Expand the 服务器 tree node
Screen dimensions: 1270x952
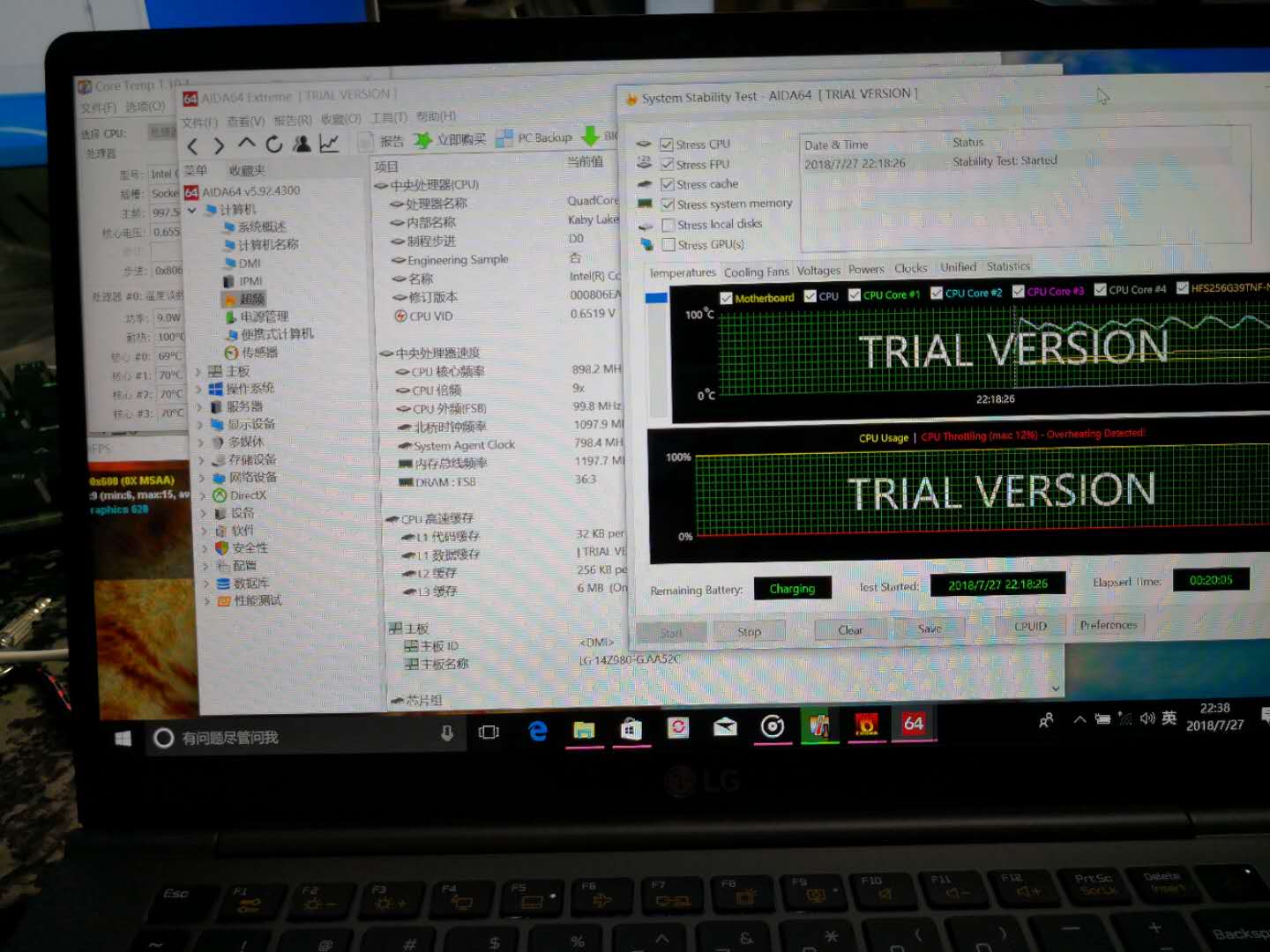pyautogui.click(x=199, y=407)
